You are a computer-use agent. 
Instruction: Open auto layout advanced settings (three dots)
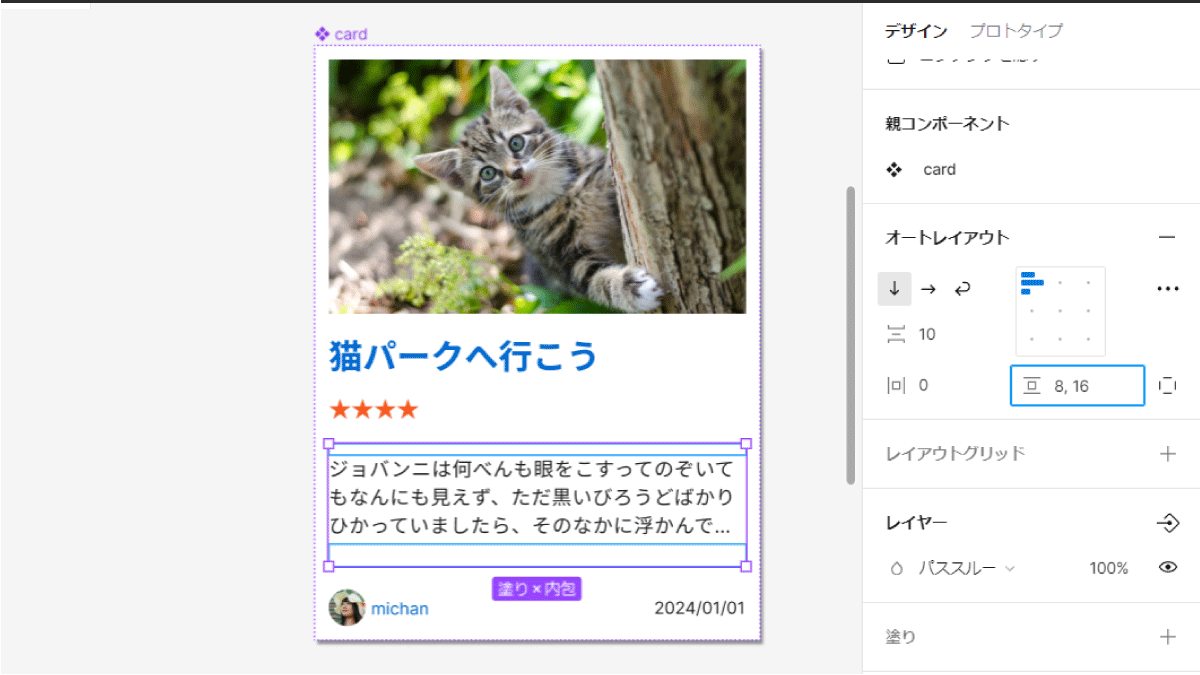[x=1167, y=289]
